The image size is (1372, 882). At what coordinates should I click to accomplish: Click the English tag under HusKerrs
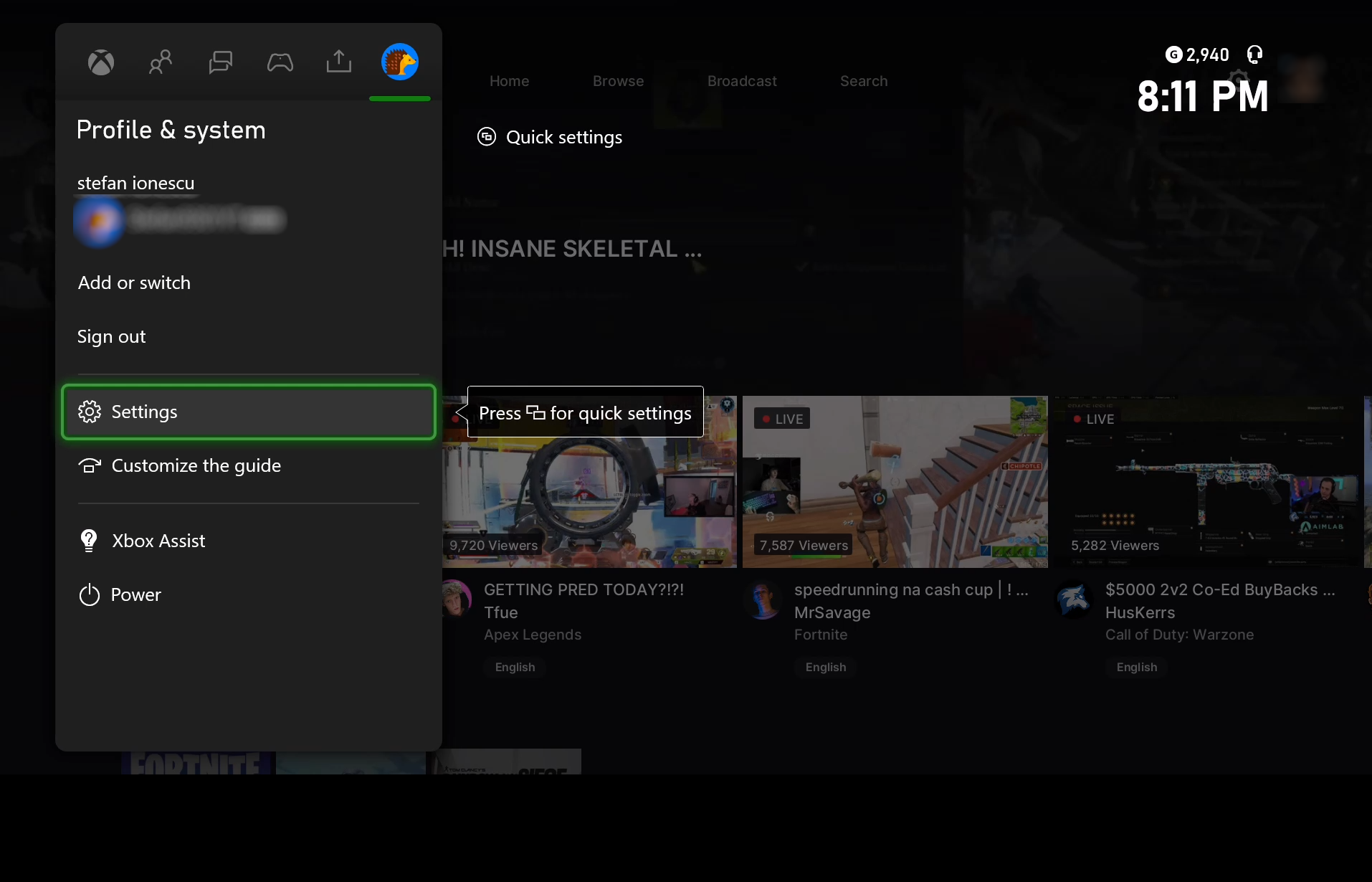(1137, 667)
